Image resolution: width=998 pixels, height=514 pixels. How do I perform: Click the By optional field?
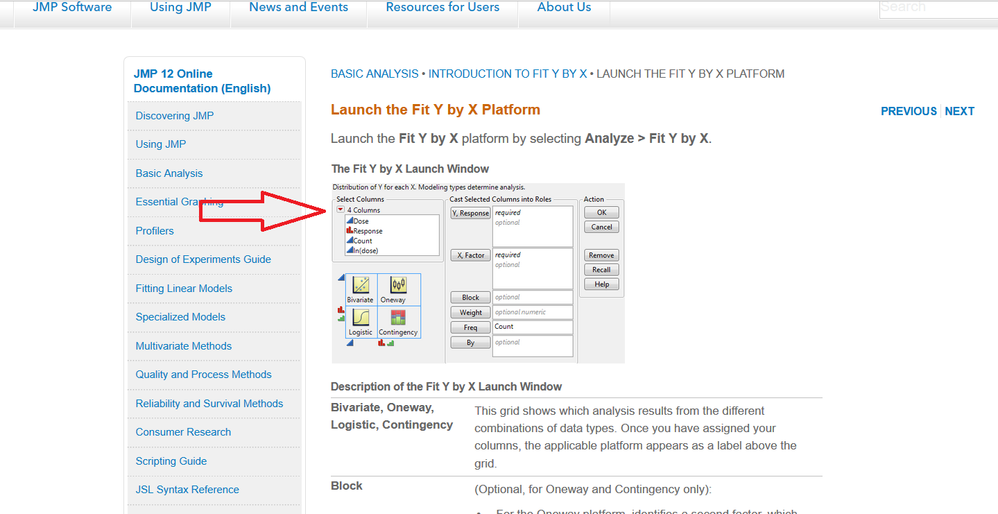tap(533, 346)
